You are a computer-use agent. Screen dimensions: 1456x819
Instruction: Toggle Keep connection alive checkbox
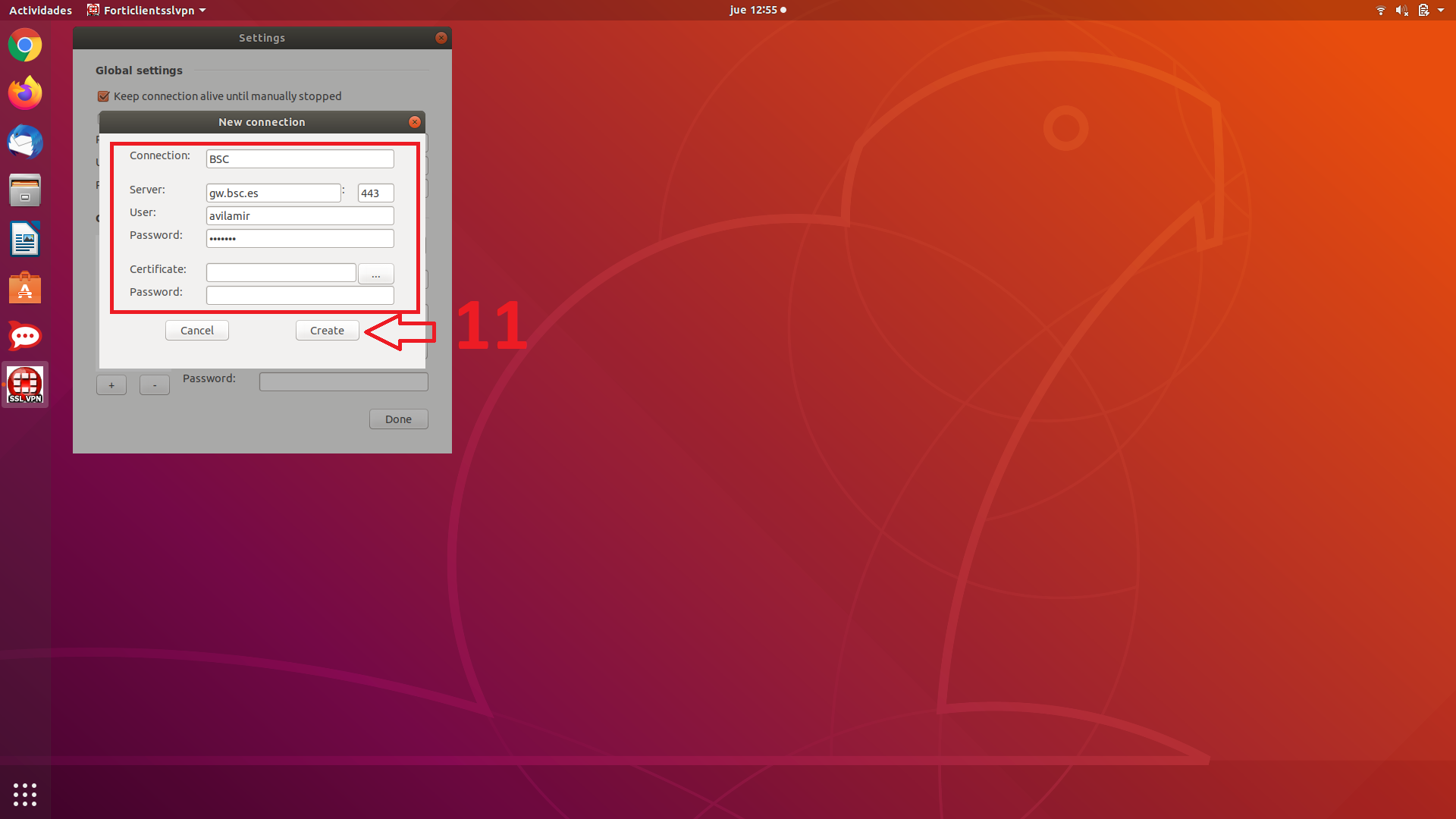tap(104, 96)
